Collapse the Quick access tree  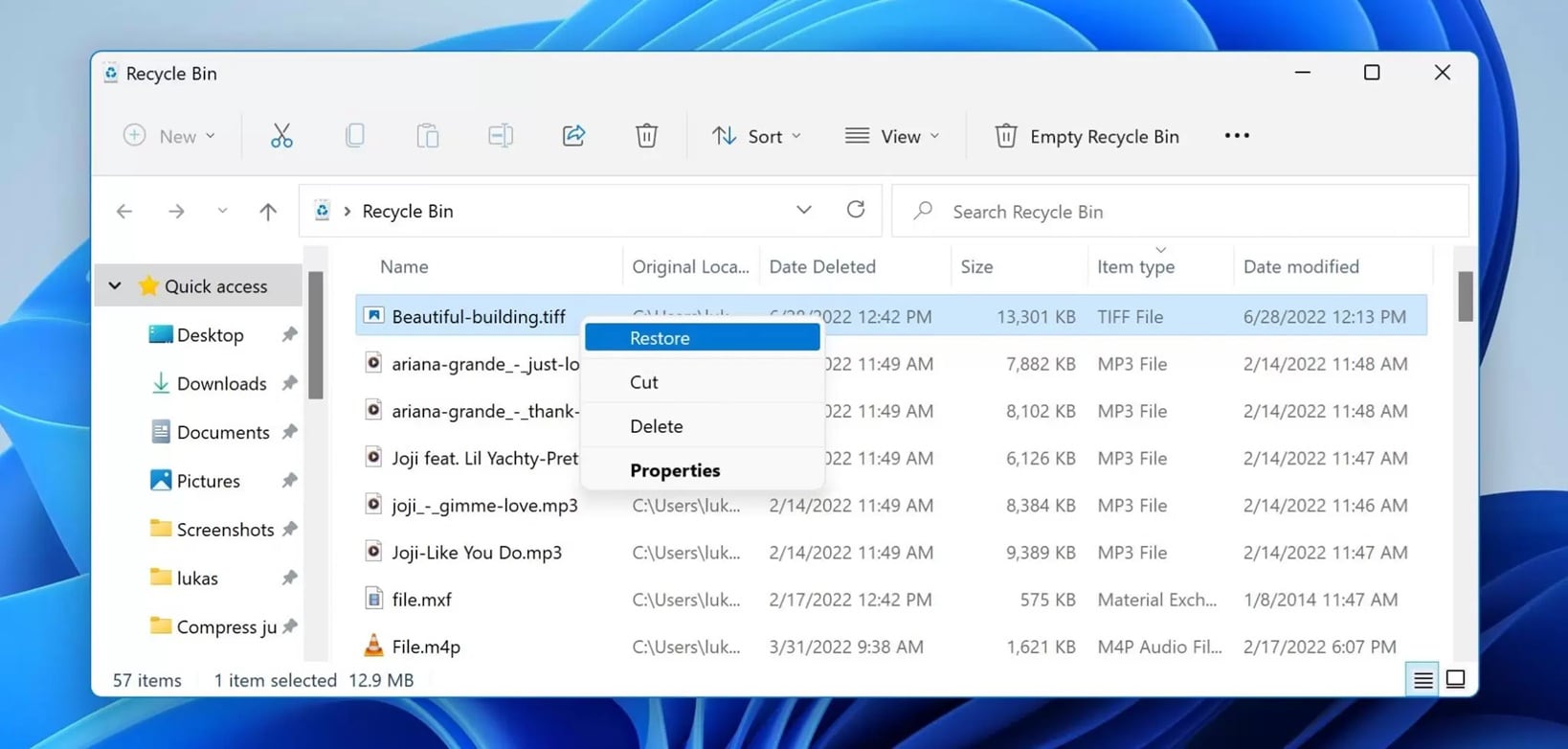coord(115,285)
